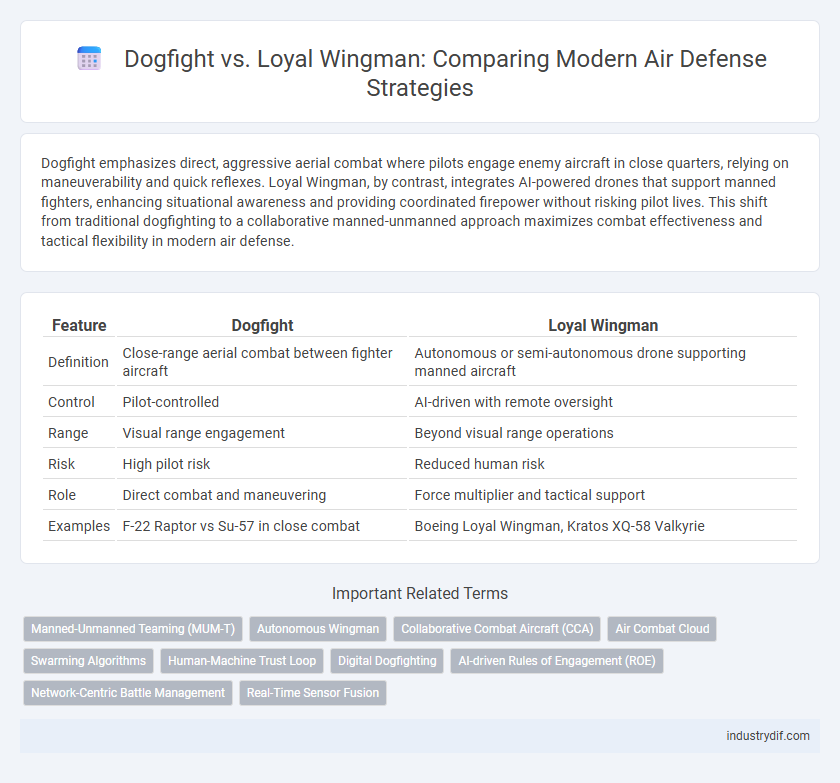Click 'F-22 Raptor vs Su-57' cell
This screenshot has width=840, height=783.
262,526
